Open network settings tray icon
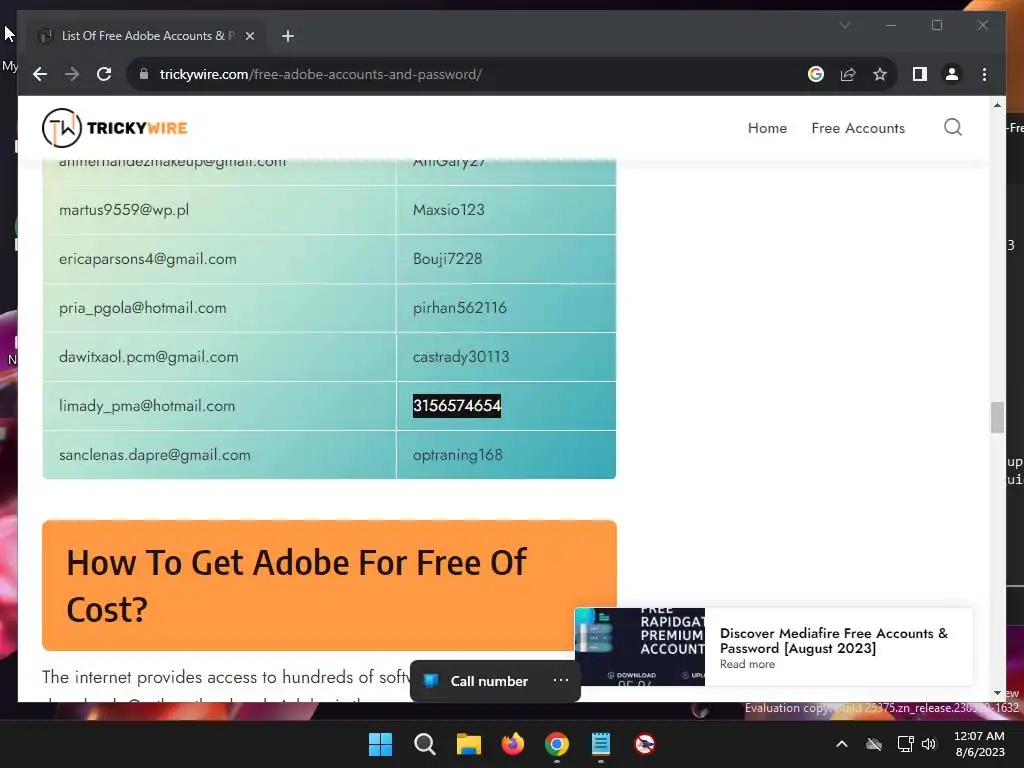Screen dimensions: 1024x768 905,744
